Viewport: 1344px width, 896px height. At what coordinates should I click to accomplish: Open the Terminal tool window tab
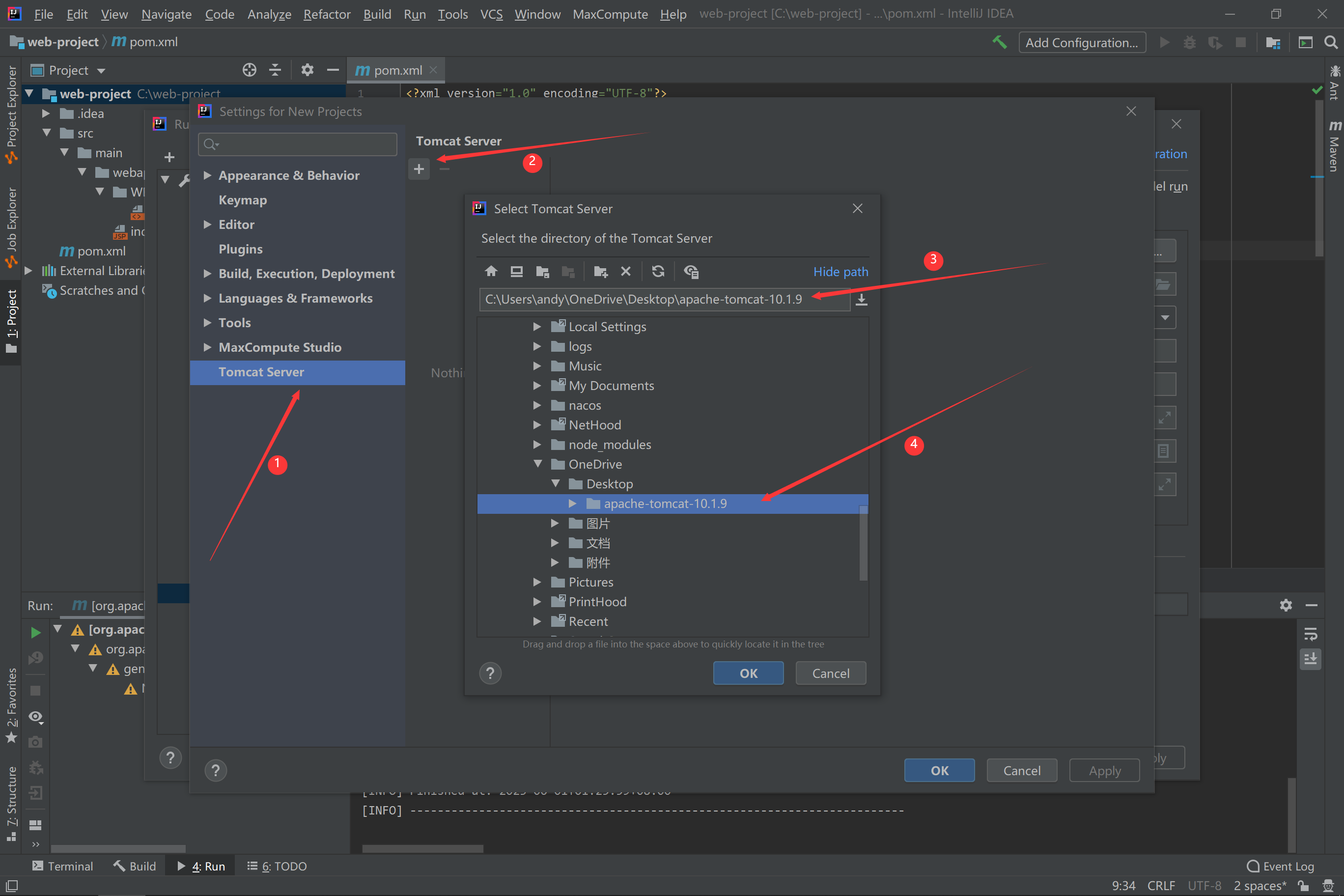click(63, 867)
